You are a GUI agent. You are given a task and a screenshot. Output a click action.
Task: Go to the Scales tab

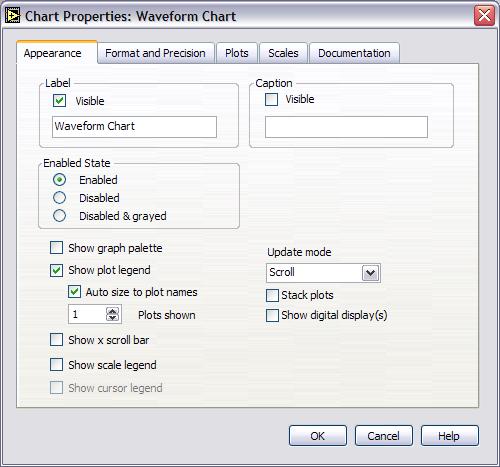point(283,53)
